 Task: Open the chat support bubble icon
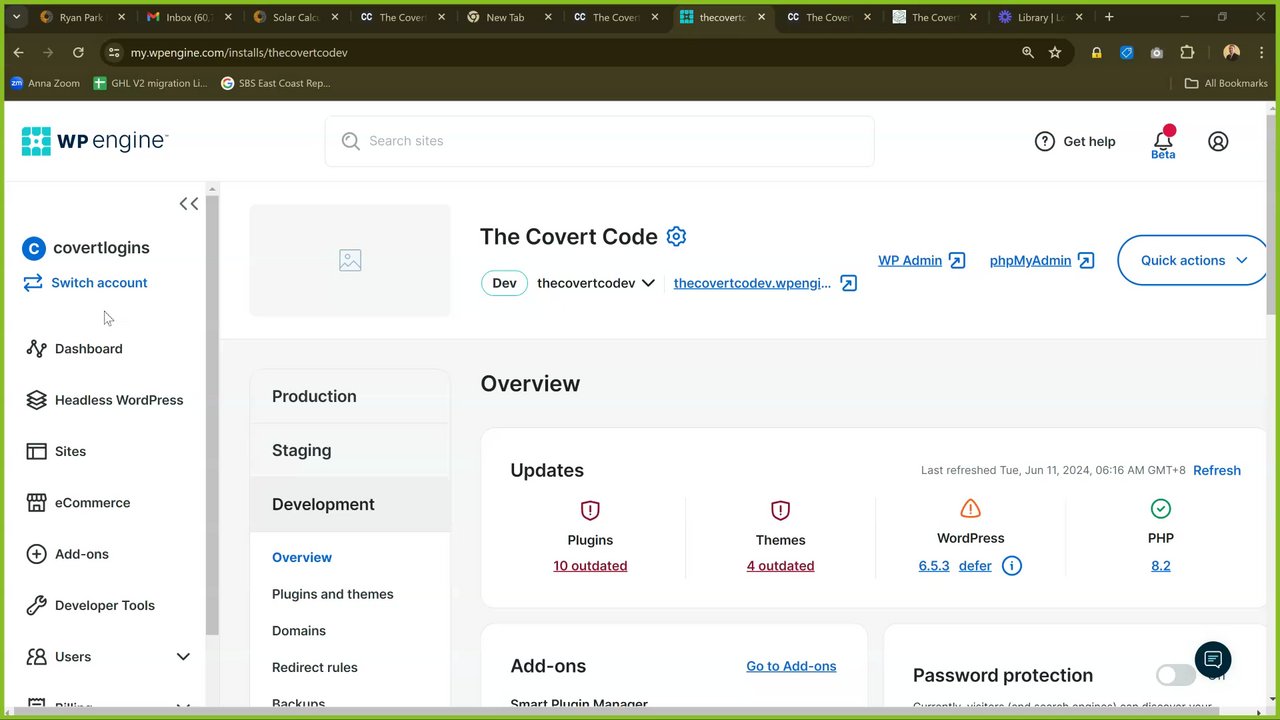click(1213, 660)
